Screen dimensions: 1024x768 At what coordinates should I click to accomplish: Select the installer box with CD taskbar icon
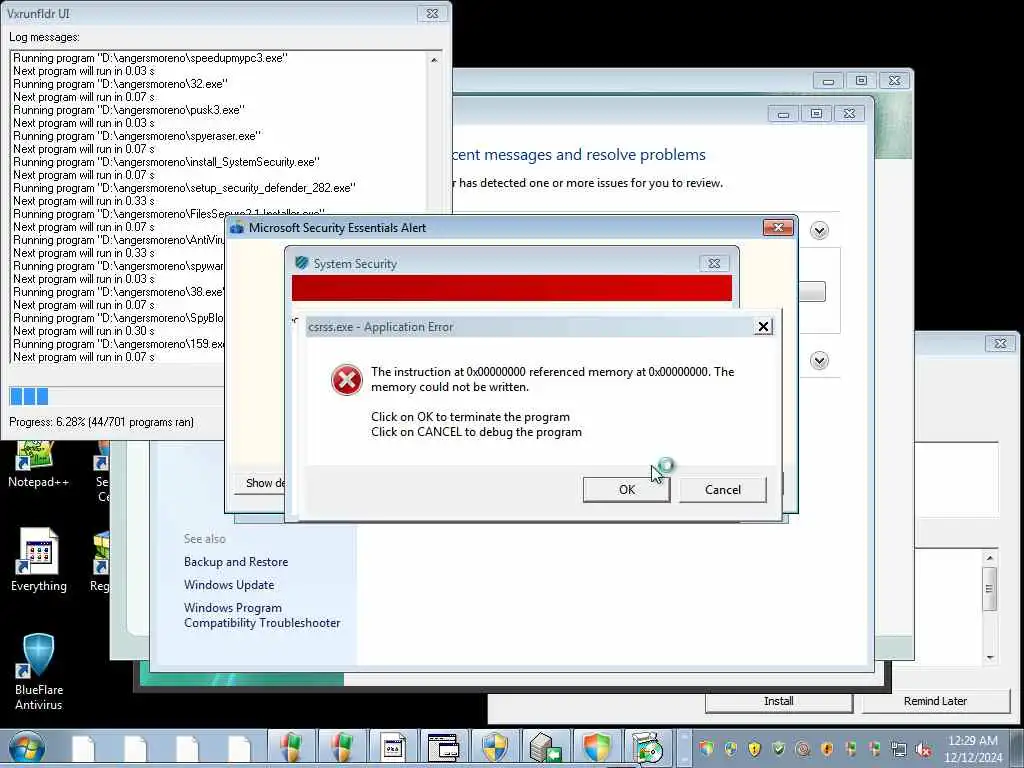pos(647,748)
